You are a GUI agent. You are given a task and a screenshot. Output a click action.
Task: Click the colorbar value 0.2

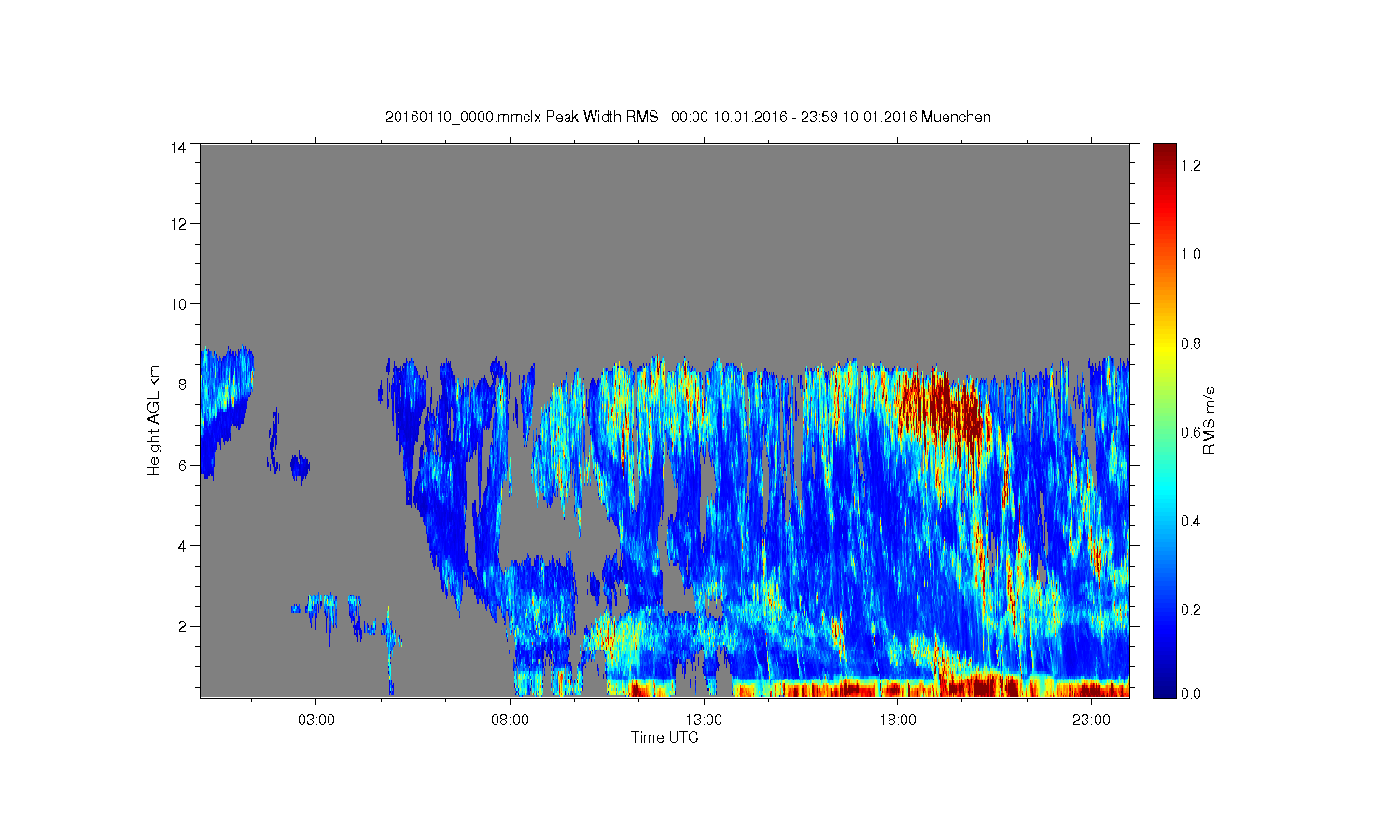coord(1191,610)
